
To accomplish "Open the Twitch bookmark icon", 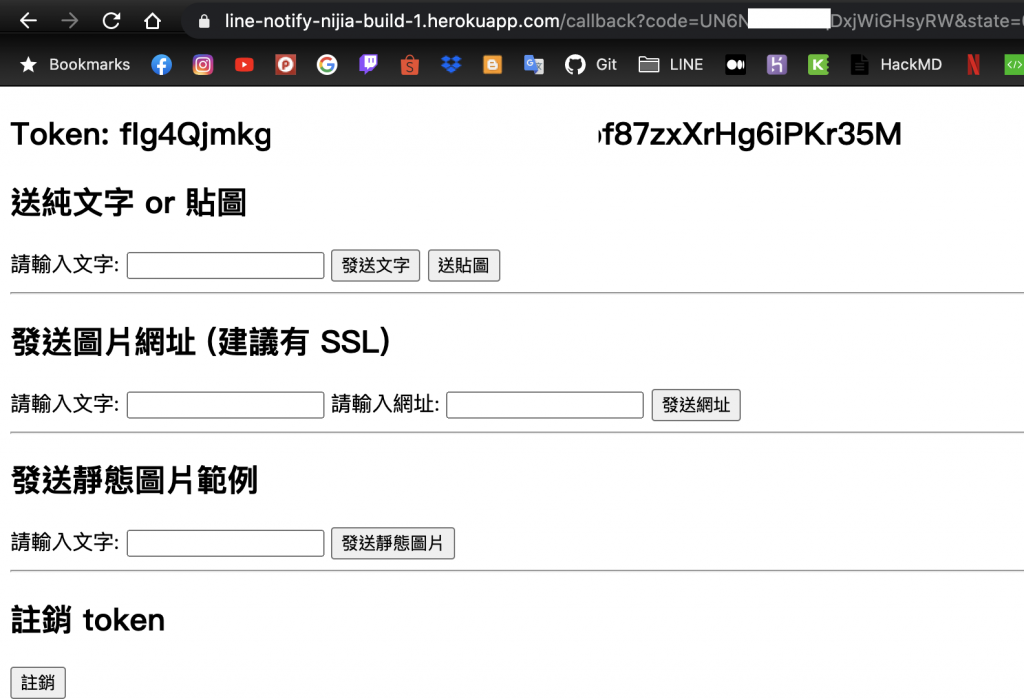I will point(368,65).
